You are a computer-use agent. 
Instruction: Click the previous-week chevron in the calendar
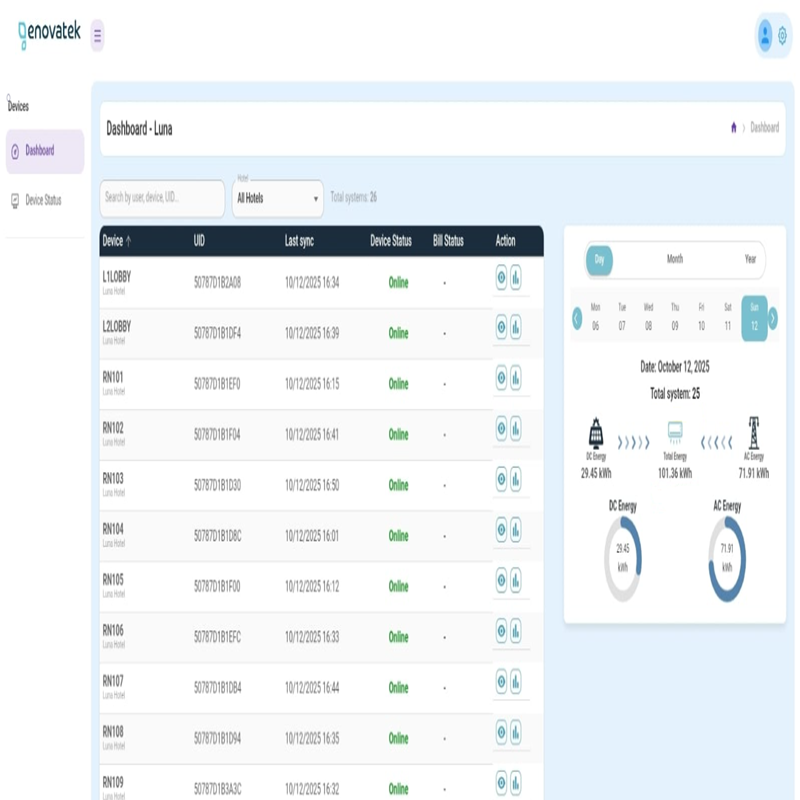(x=578, y=318)
